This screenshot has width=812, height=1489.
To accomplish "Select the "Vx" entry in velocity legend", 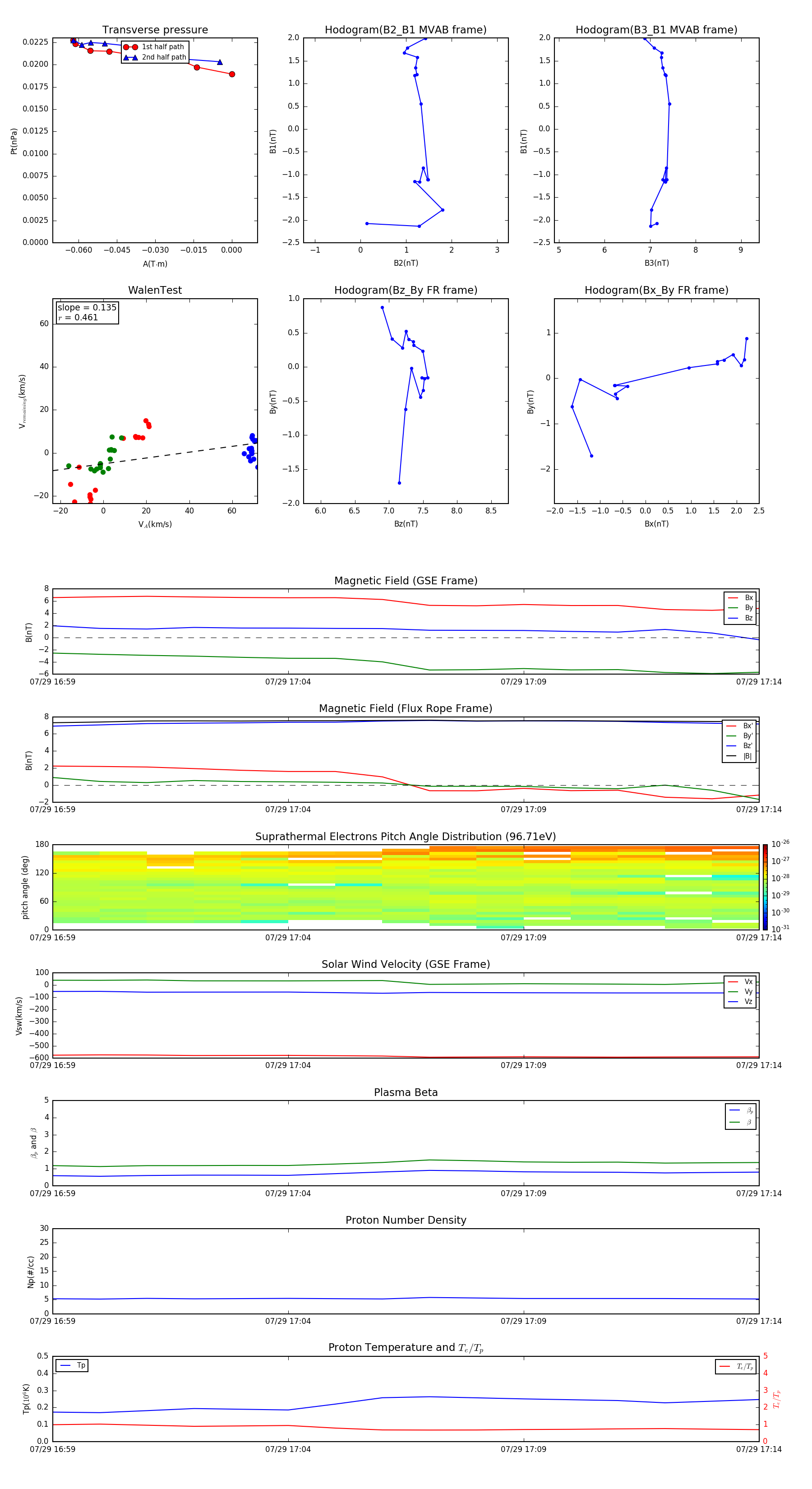I will tap(740, 981).
